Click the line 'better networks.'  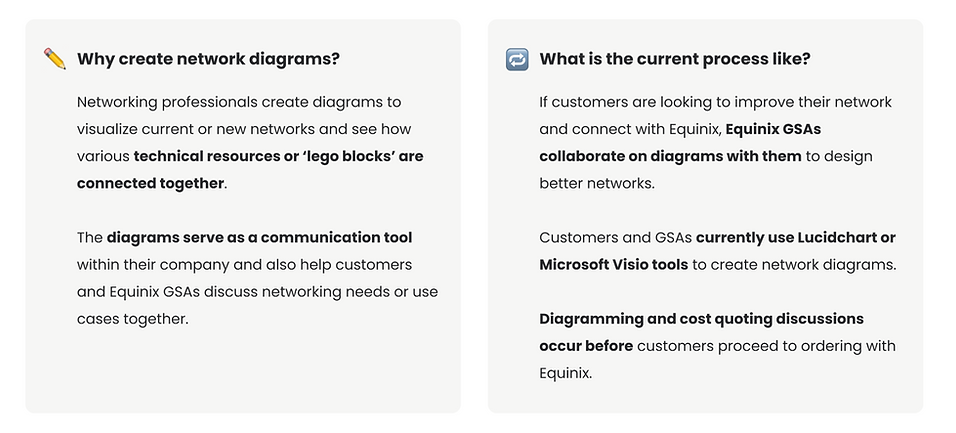point(597,183)
